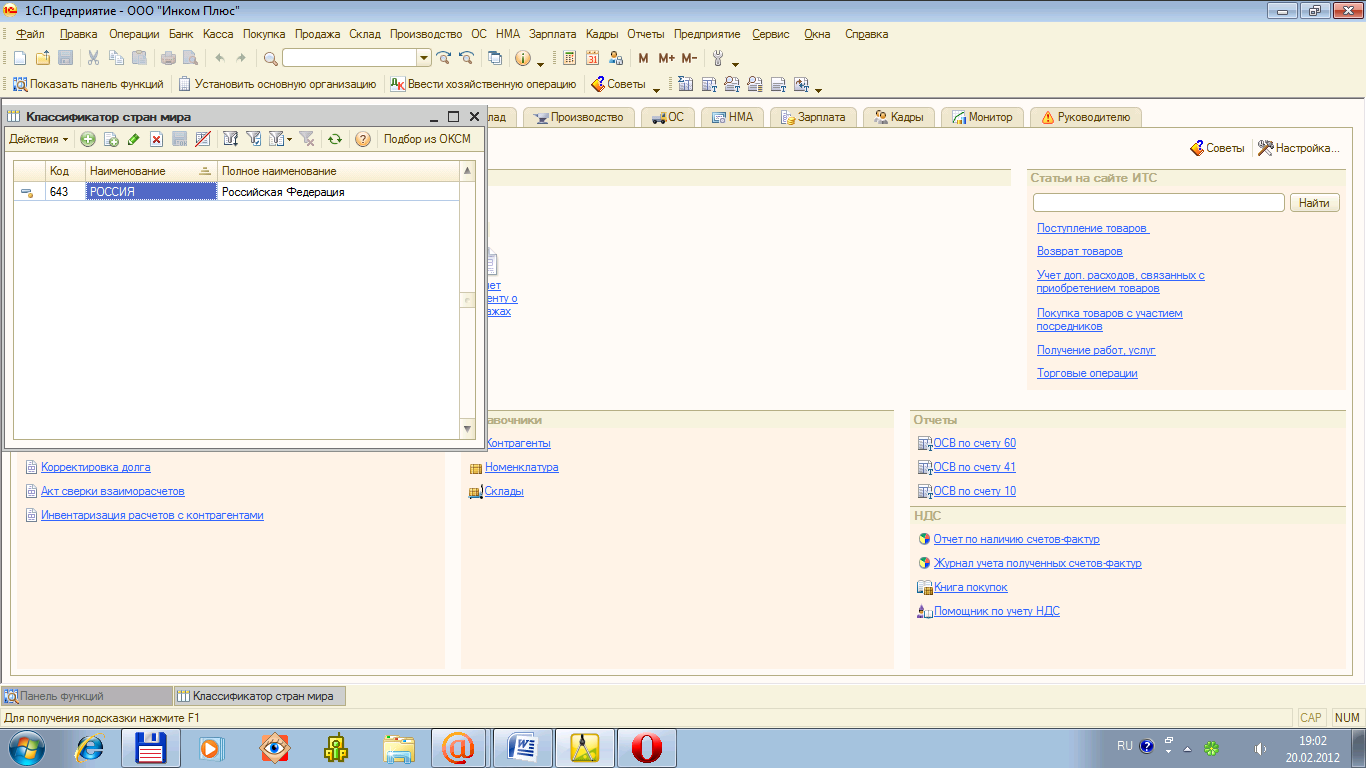The image size is (1366, 768).
Task: Click the magnifier Search icon in toolbar
Action: coord(270,58)
